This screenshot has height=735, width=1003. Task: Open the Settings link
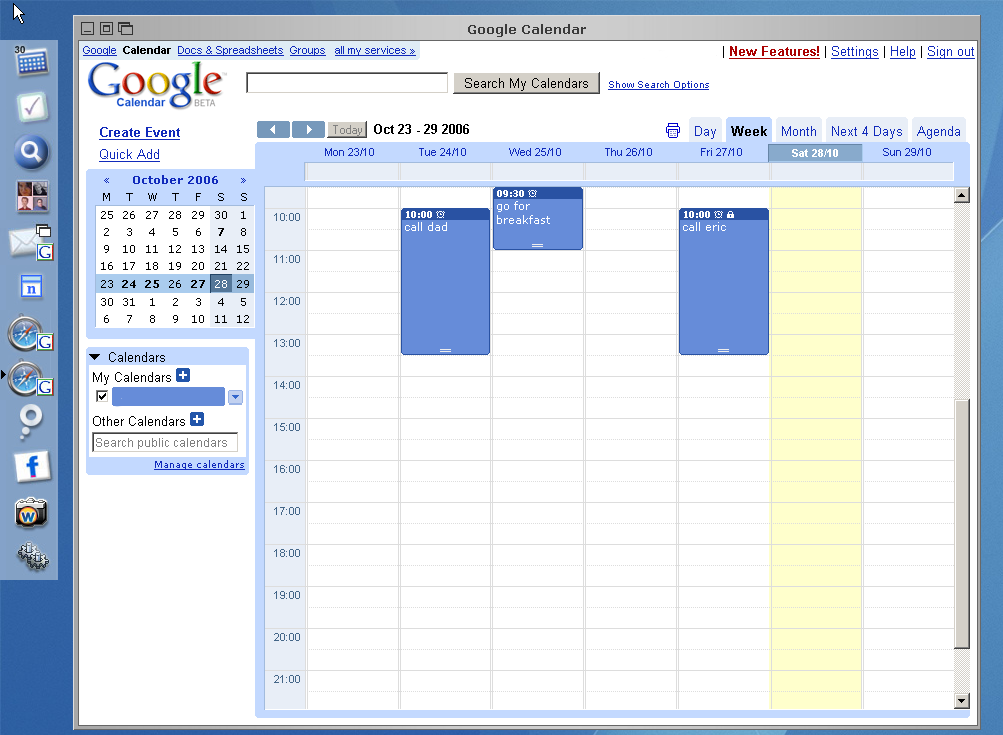(x=855, y=51)
